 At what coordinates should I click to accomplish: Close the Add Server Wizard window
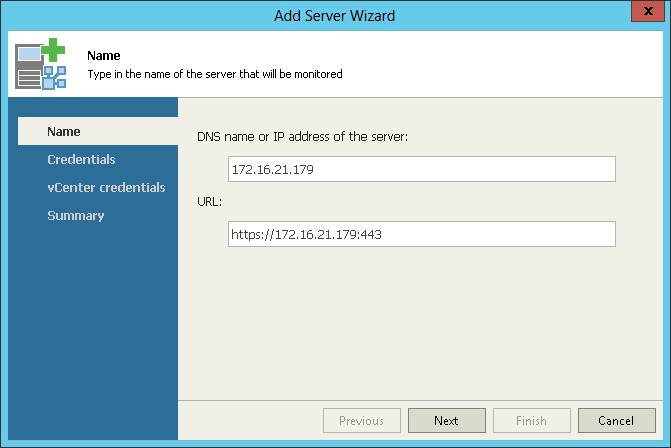(x=648, y=11)
